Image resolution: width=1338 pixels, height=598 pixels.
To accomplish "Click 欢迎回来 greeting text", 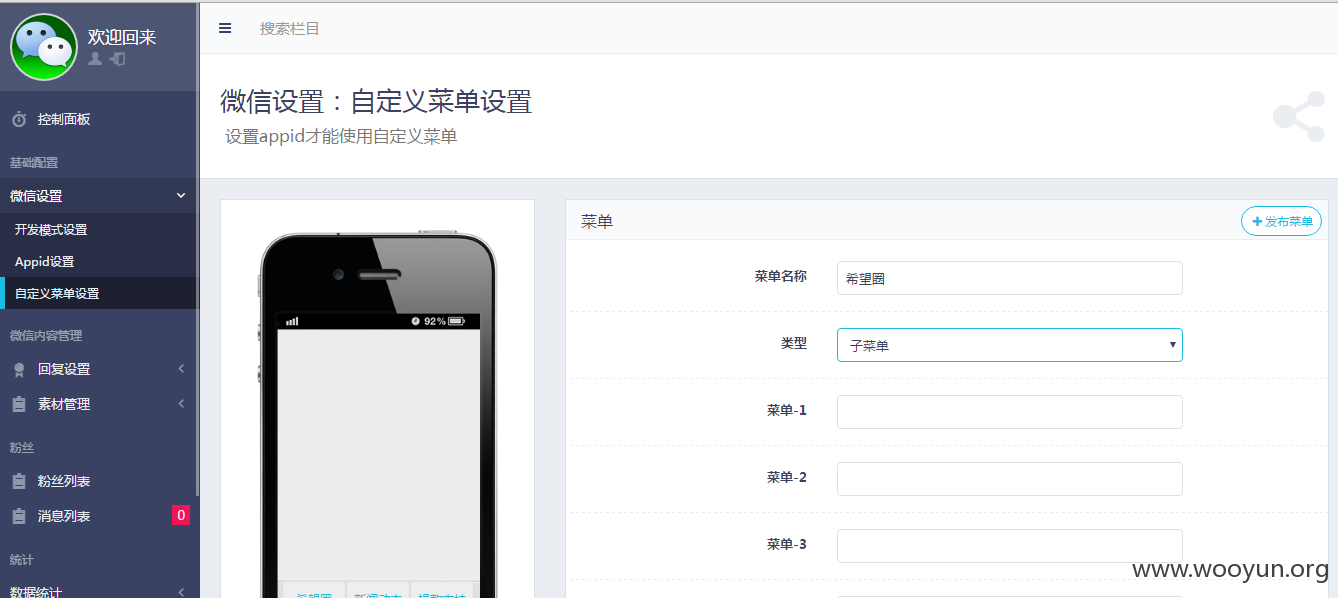I will pos(122,36).
